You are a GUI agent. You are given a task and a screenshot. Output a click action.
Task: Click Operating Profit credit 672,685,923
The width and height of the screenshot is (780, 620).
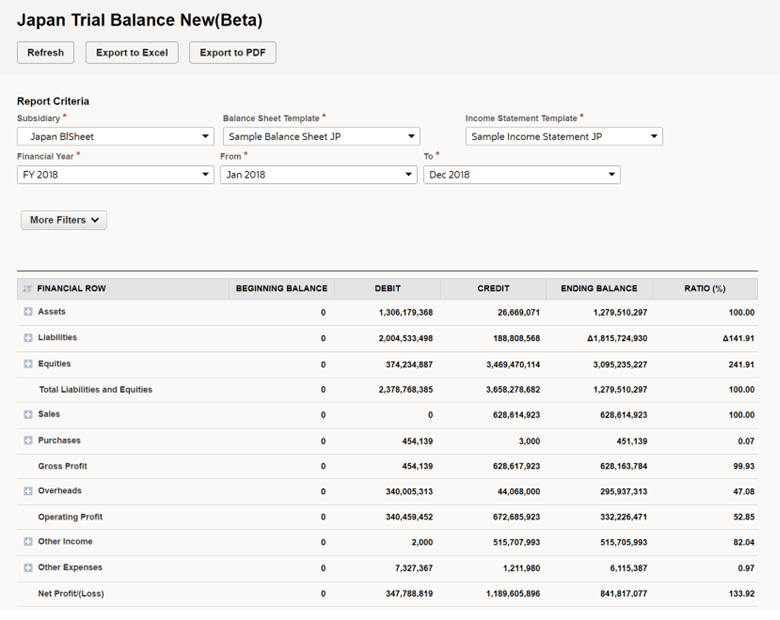tap(516, 517)
